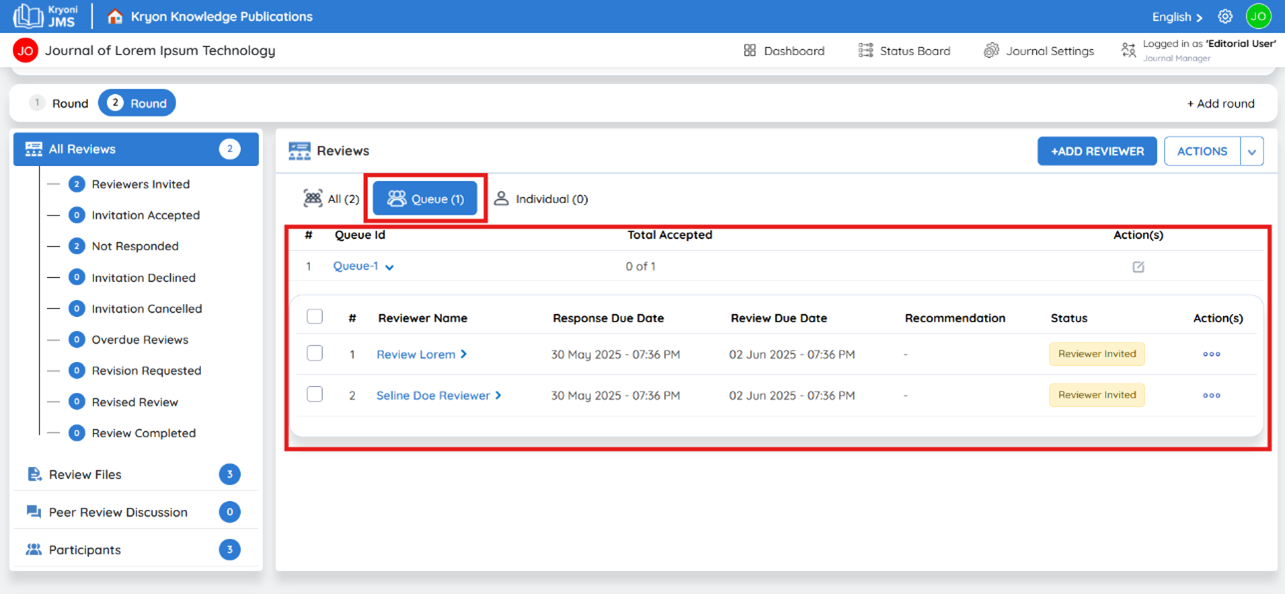Image resolution: width=1285 pixels, height=594 pixels.
Task: Tick the select-all checkbox in reviewer table header
Action: 315,317
